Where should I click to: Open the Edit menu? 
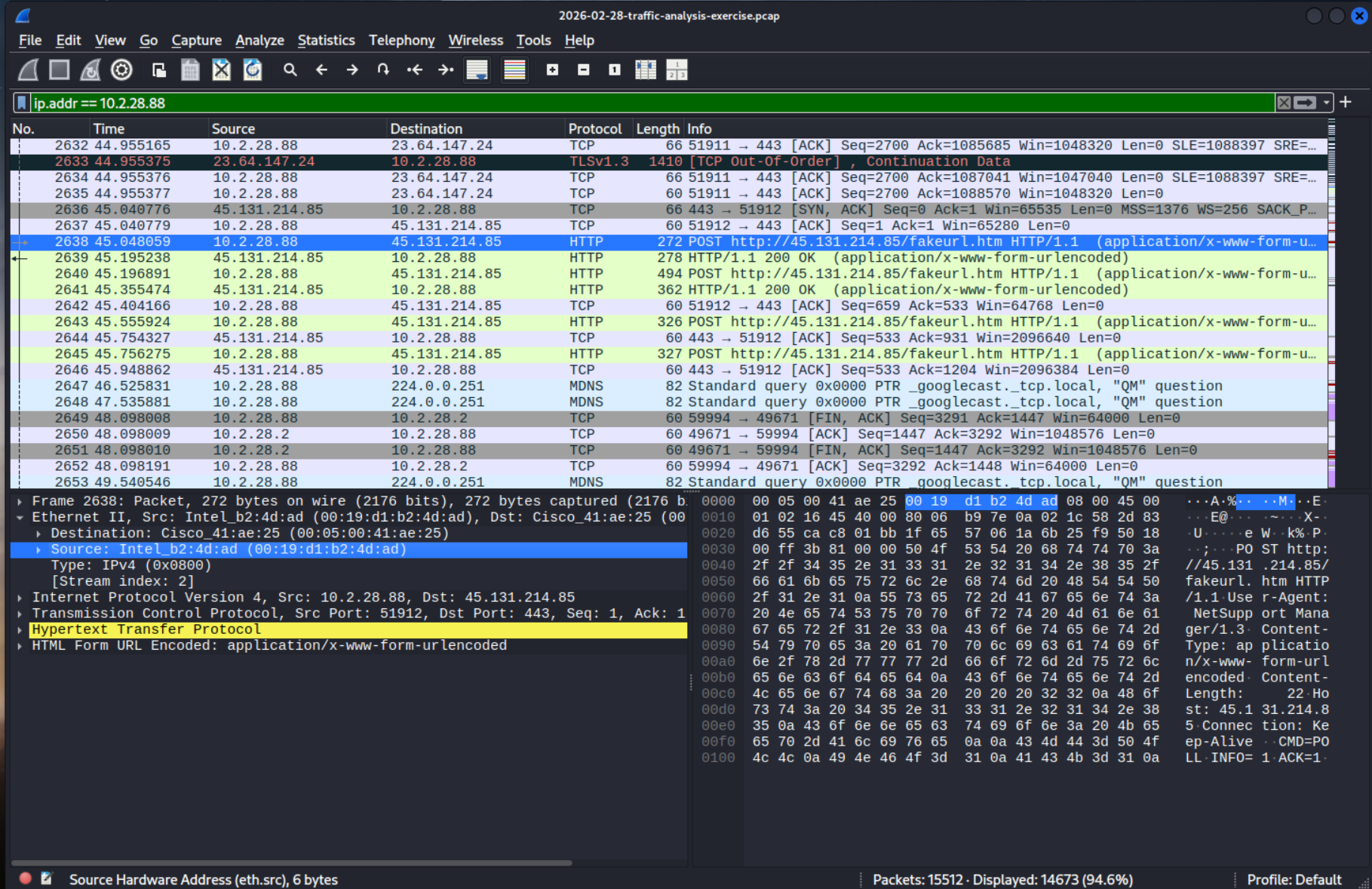tap(69, 40)
